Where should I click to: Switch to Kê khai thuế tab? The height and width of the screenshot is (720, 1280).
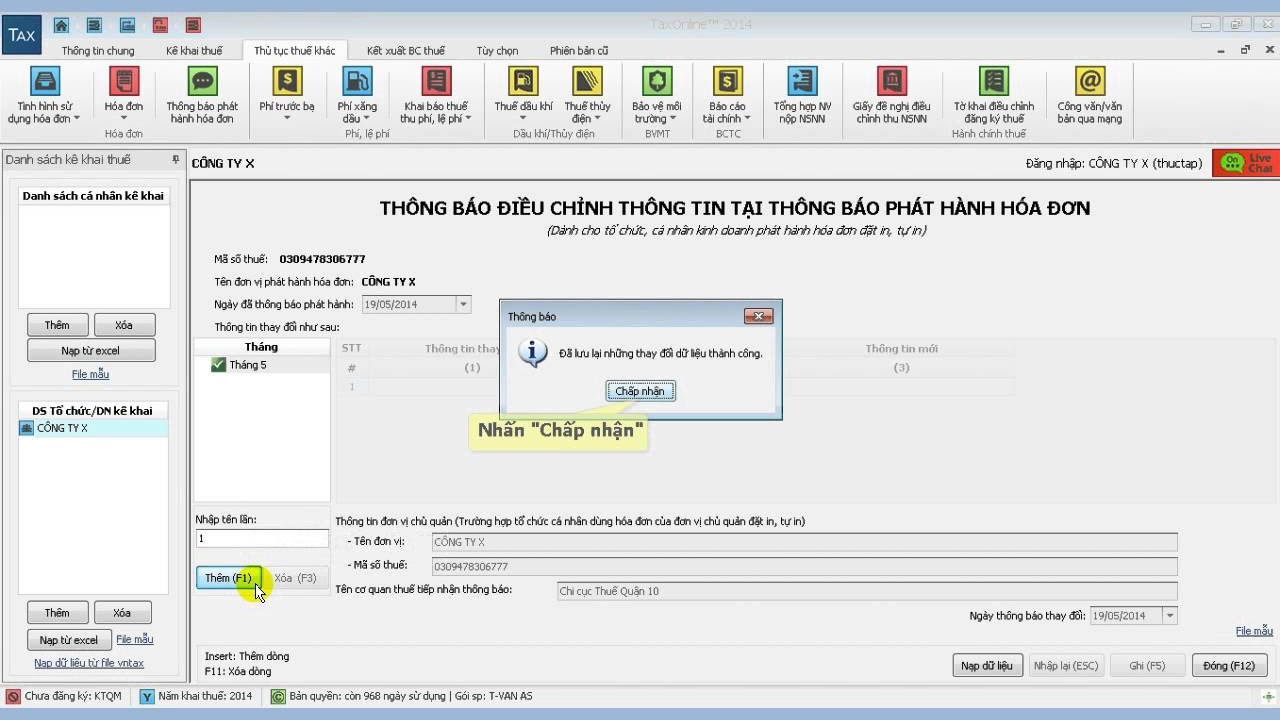[194, 51]
